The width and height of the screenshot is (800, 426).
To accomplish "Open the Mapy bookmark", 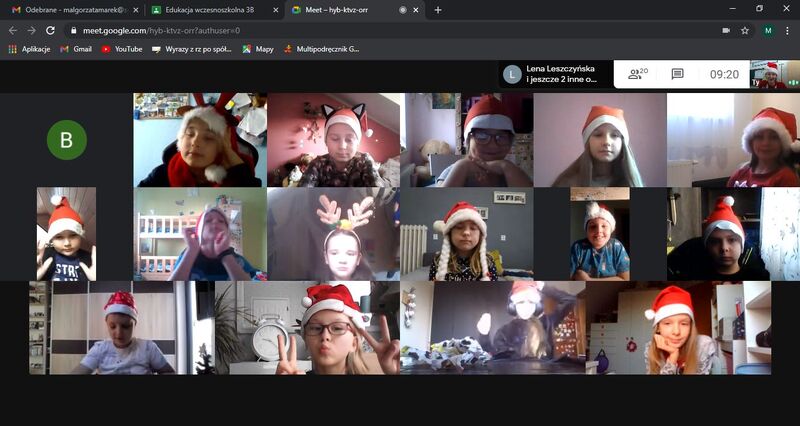I will (258, 48).
